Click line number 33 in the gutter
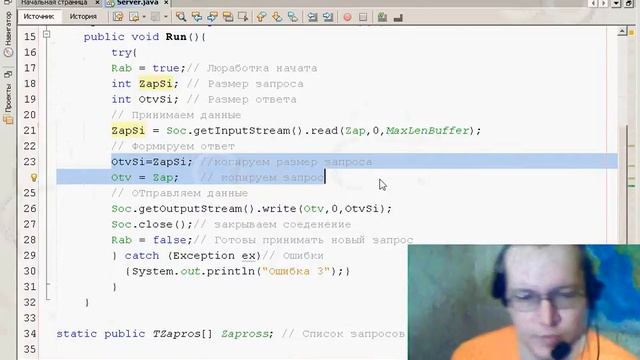This screenshot has width=640, height=360. (x=30, y=318)
